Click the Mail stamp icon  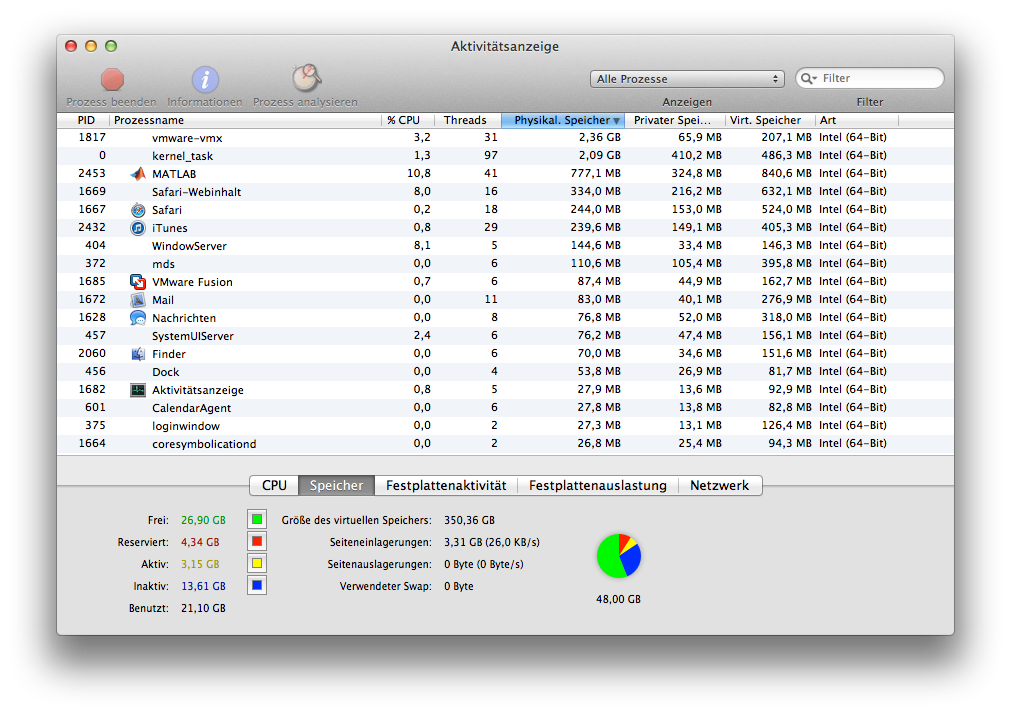pyautogui.click(x=138, y=300)
